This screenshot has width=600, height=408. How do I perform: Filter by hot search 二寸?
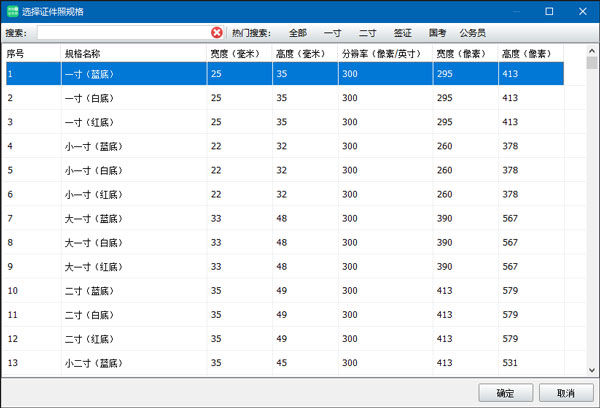367,33
